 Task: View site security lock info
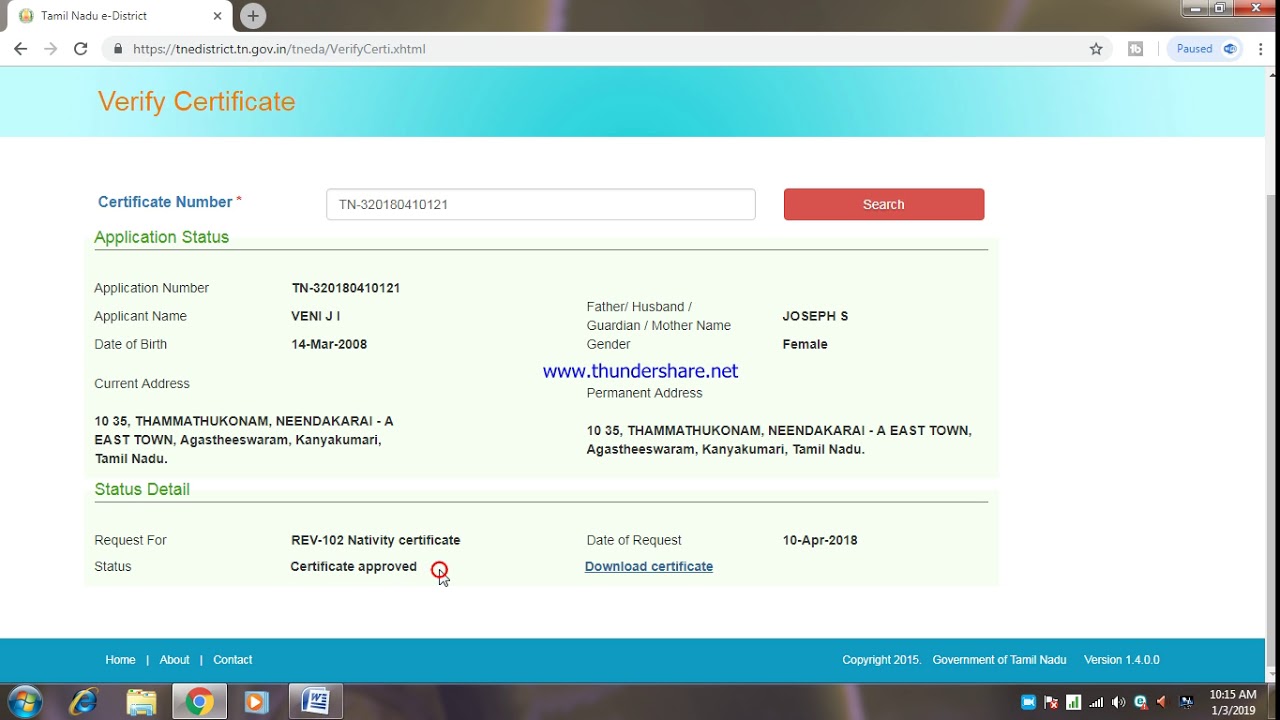(x=118, y=48)
